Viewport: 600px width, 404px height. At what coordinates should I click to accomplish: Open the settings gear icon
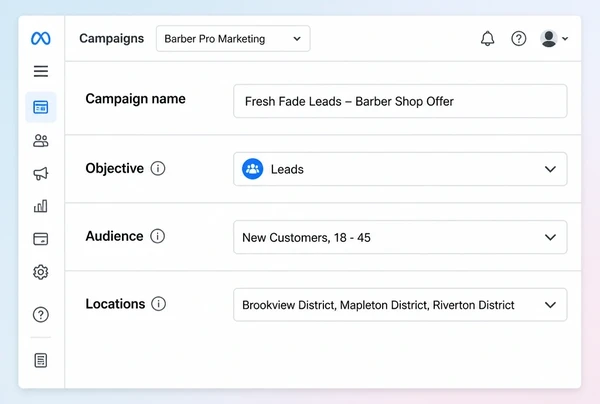coord(41,272)
